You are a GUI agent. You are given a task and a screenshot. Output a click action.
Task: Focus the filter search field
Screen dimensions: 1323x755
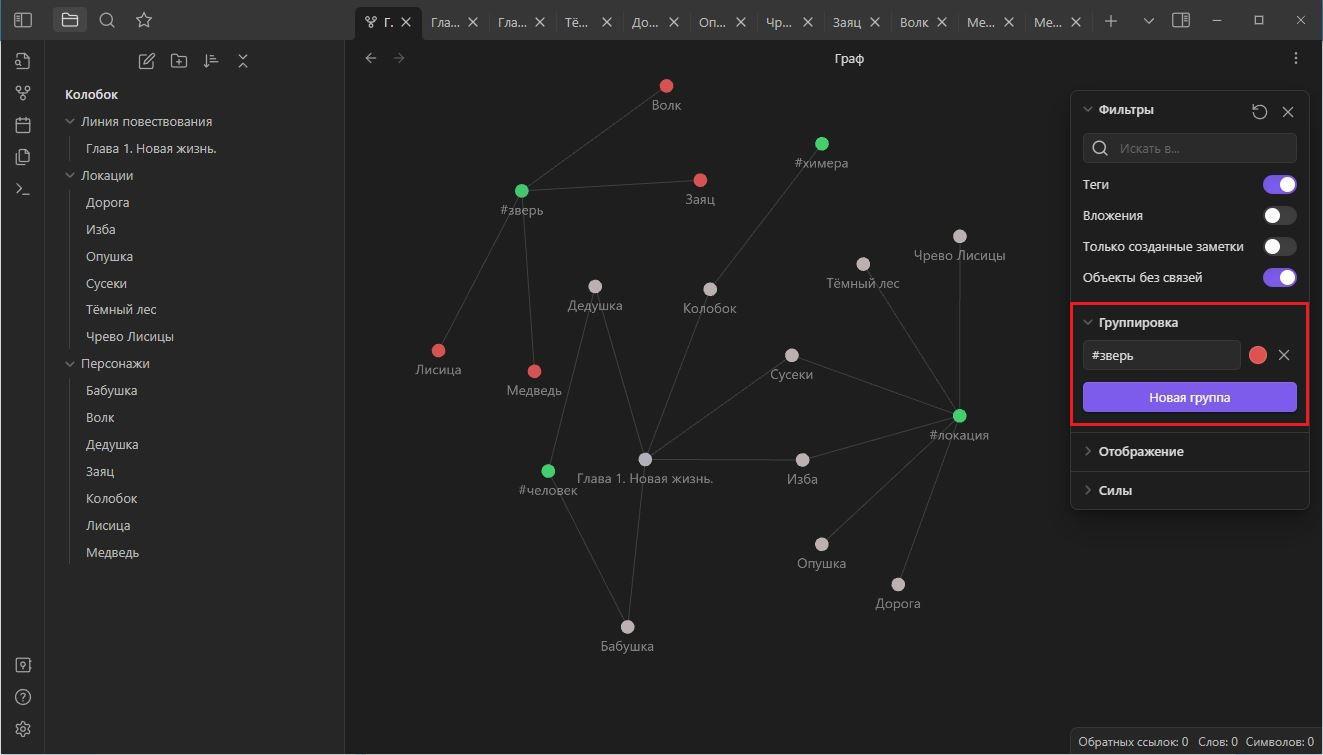[1190, 148]
